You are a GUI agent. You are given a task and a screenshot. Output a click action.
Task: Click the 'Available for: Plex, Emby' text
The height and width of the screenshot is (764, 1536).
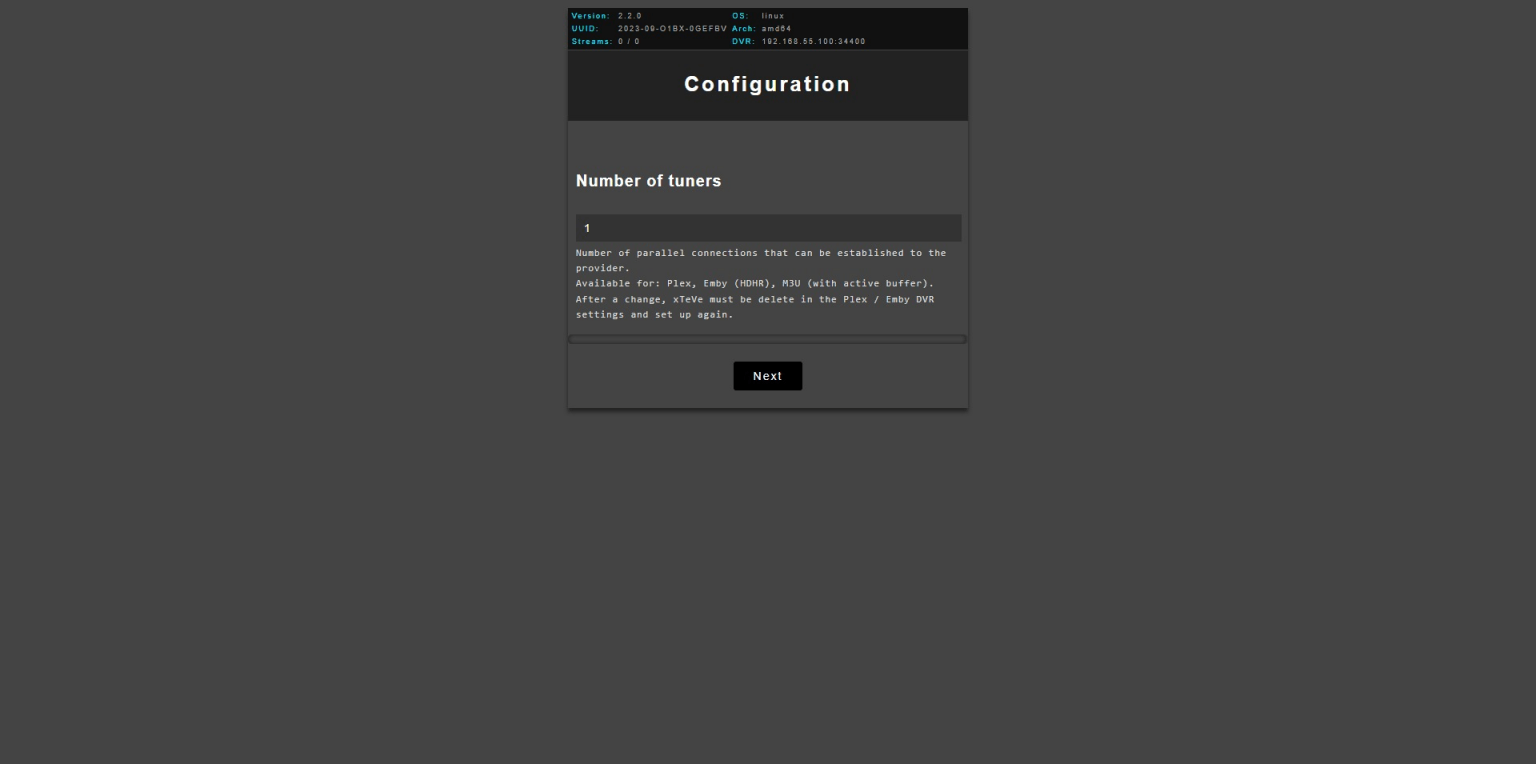754,284
